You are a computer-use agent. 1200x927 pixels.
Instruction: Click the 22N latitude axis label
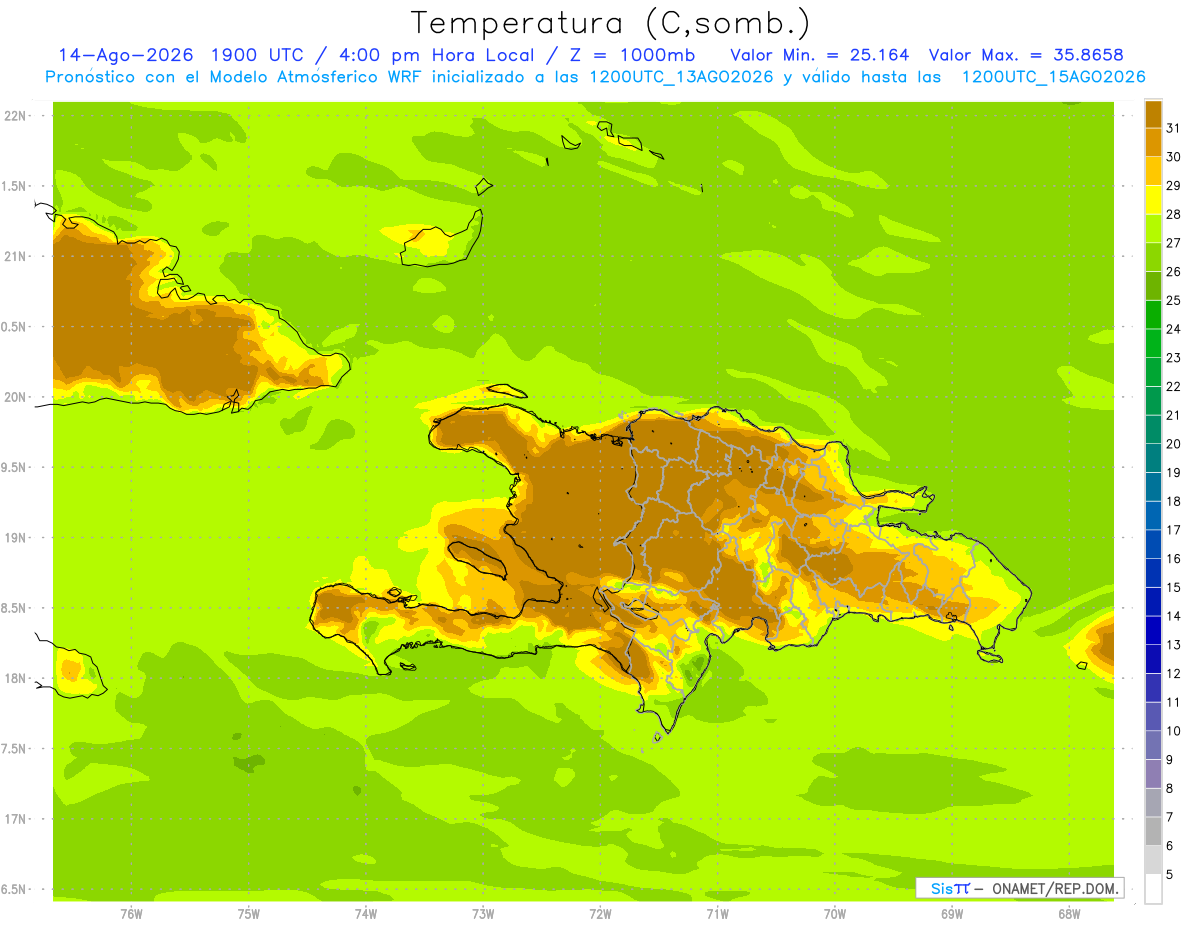pyautogui.click(x=15, y=116)
